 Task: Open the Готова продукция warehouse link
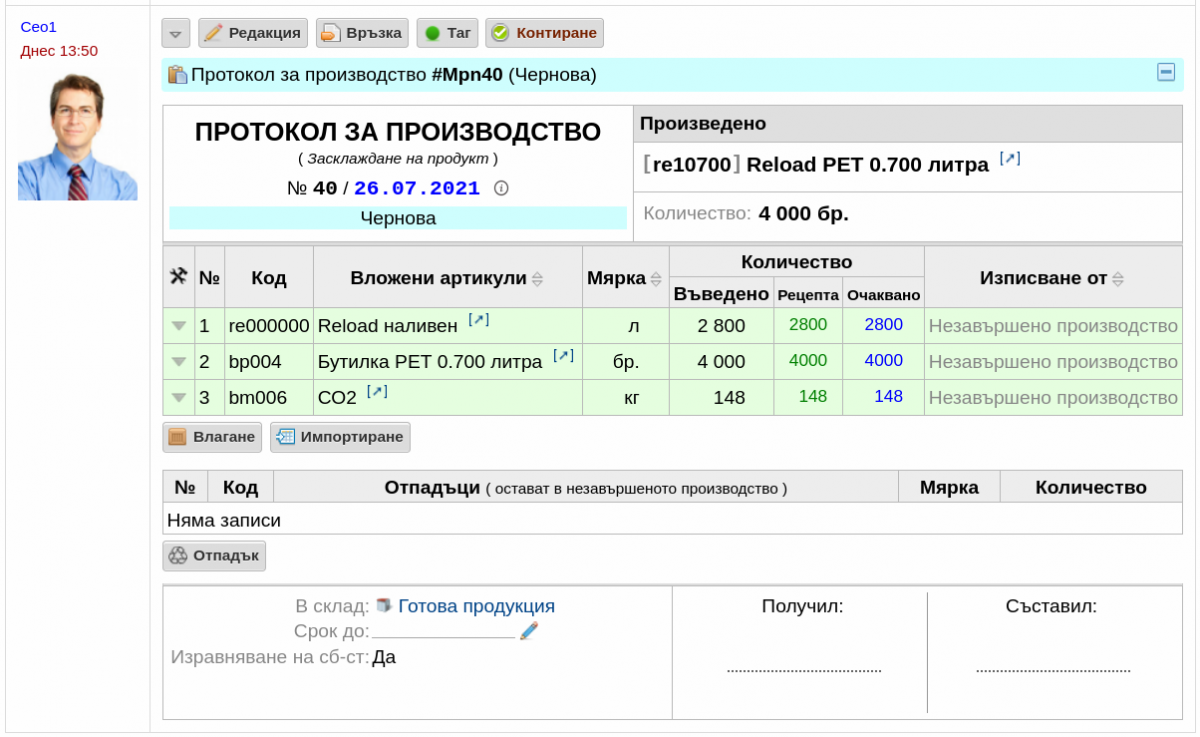476,606
